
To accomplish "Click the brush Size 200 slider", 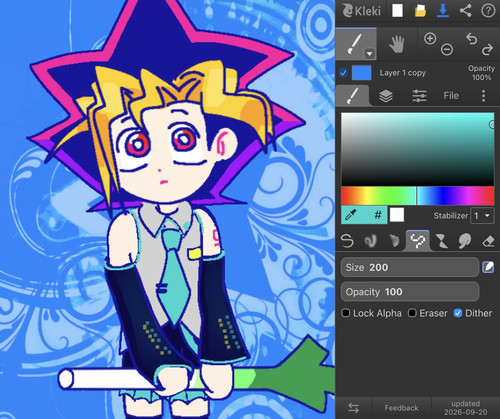I will [410, 267].
